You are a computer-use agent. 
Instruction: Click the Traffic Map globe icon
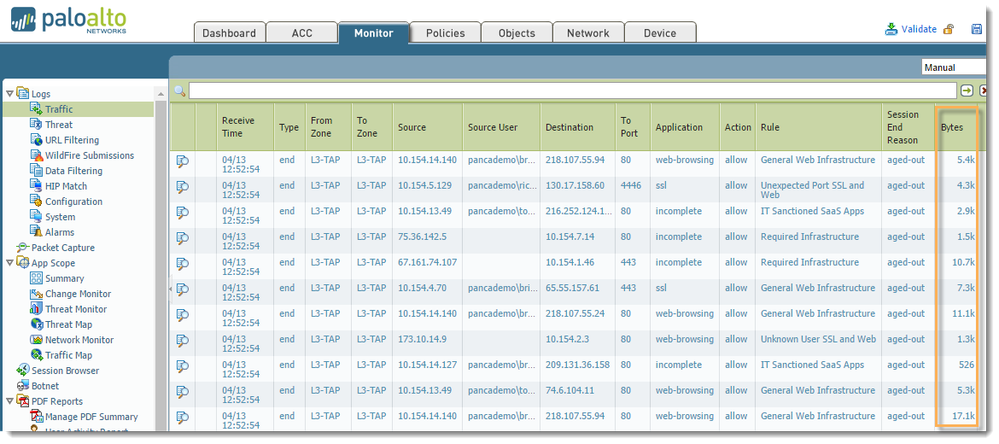click(36, 355)
